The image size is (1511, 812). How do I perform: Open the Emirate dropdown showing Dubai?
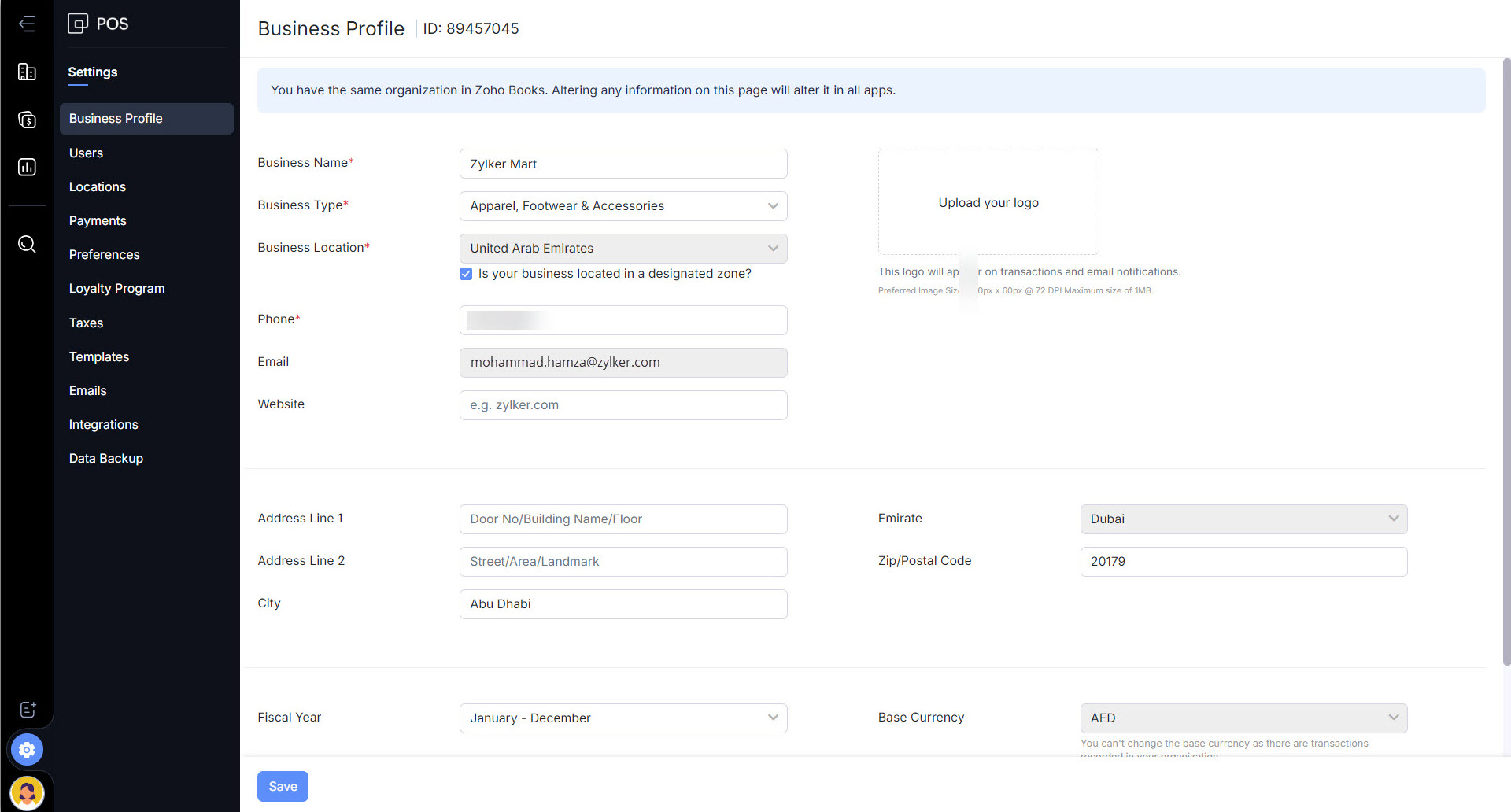point(1243,519)
